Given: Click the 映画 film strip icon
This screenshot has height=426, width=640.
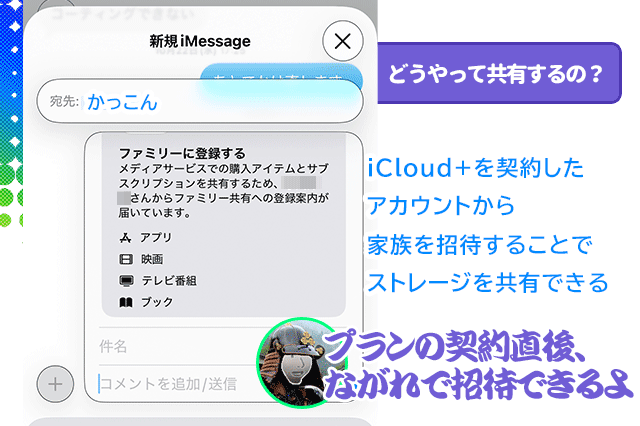Looking at the screenshot, I should tap(125, 259).
